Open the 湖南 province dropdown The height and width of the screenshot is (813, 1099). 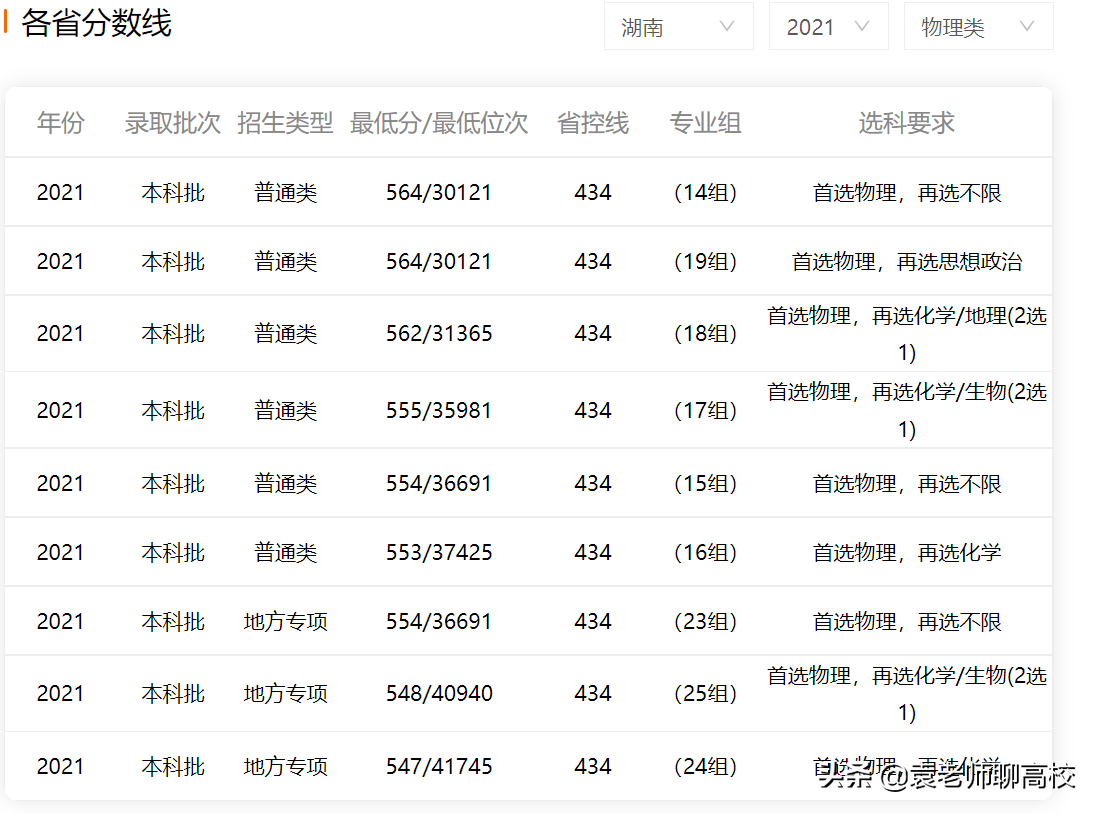pyautogui.click(x=679, y=26)
